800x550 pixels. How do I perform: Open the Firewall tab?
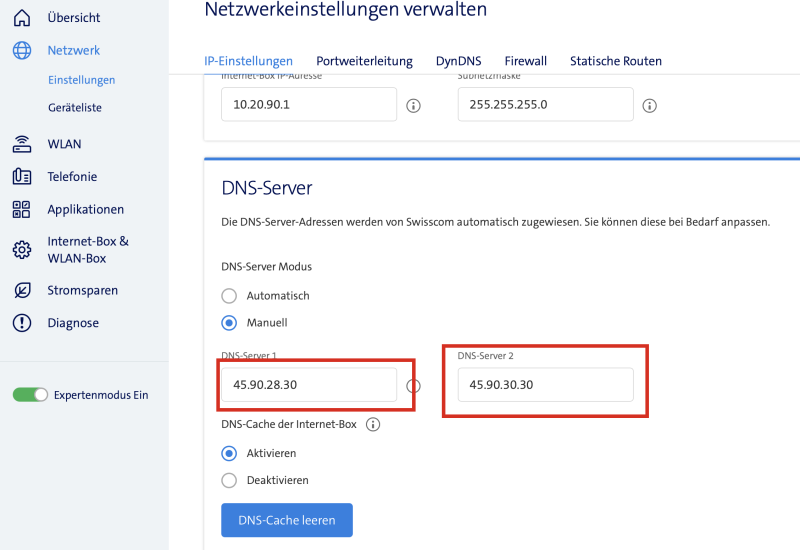click(525, 61)
